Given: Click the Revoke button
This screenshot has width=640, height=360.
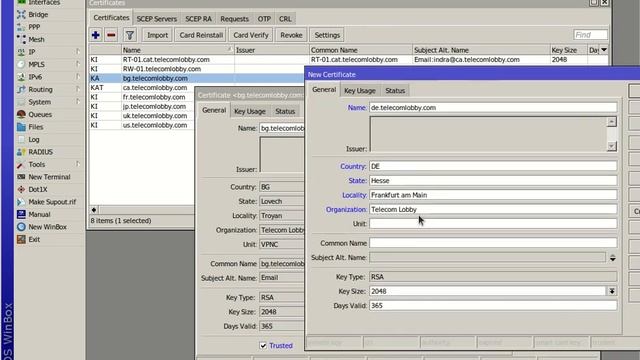Looking at the screenshot, I should point(291,35).
